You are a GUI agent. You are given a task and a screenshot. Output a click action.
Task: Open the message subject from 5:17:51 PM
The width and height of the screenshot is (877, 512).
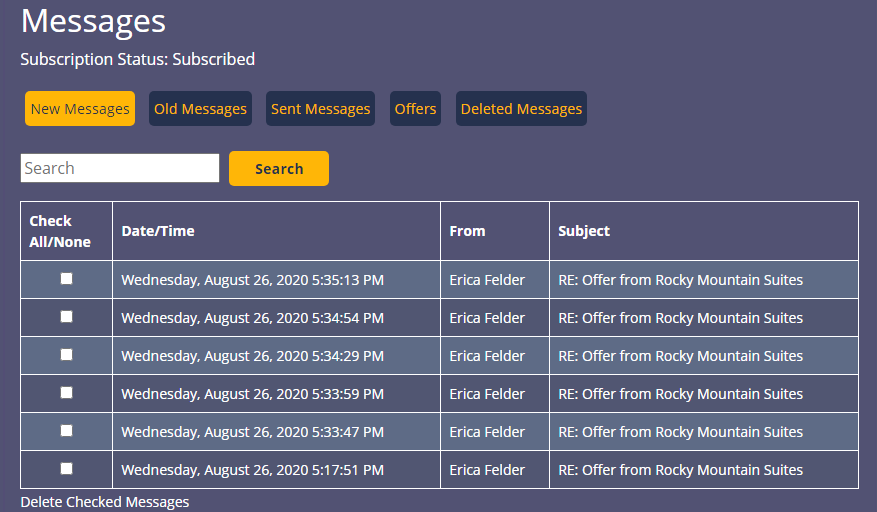click(x=680, y=470)
